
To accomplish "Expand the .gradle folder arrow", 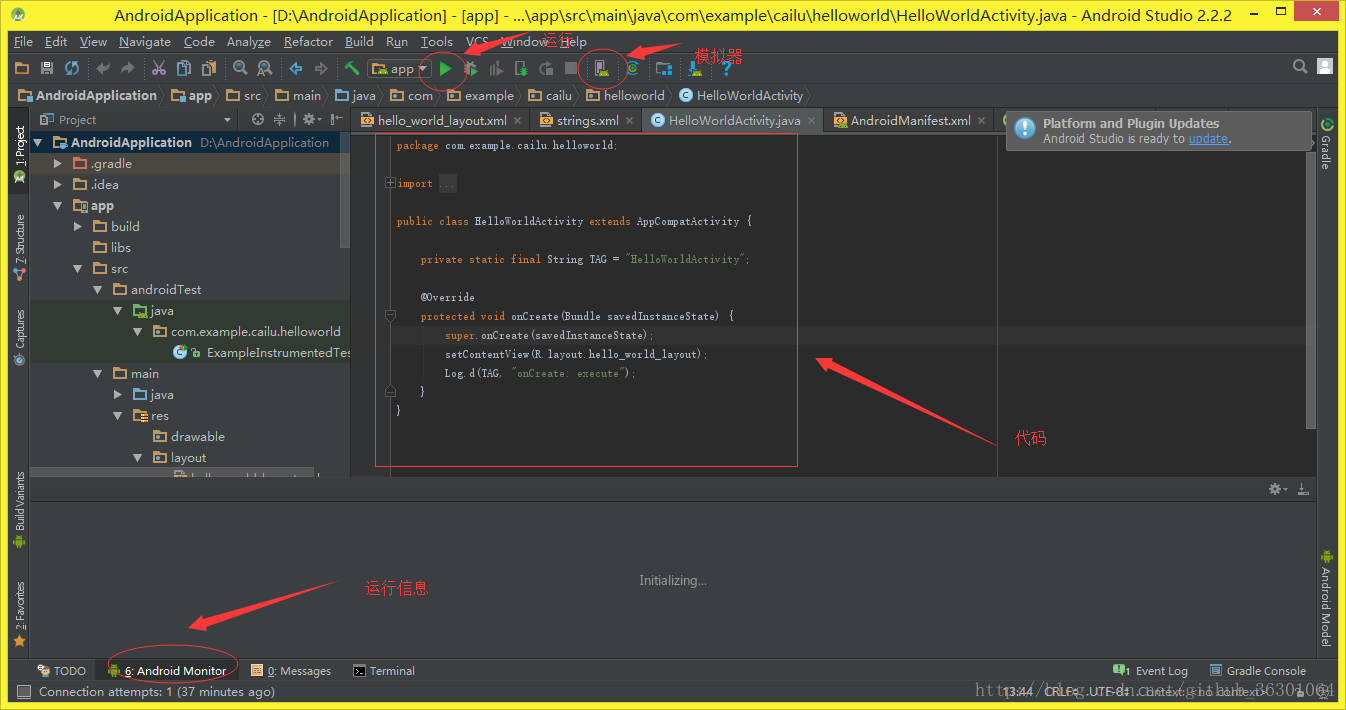I will [58, 163].
